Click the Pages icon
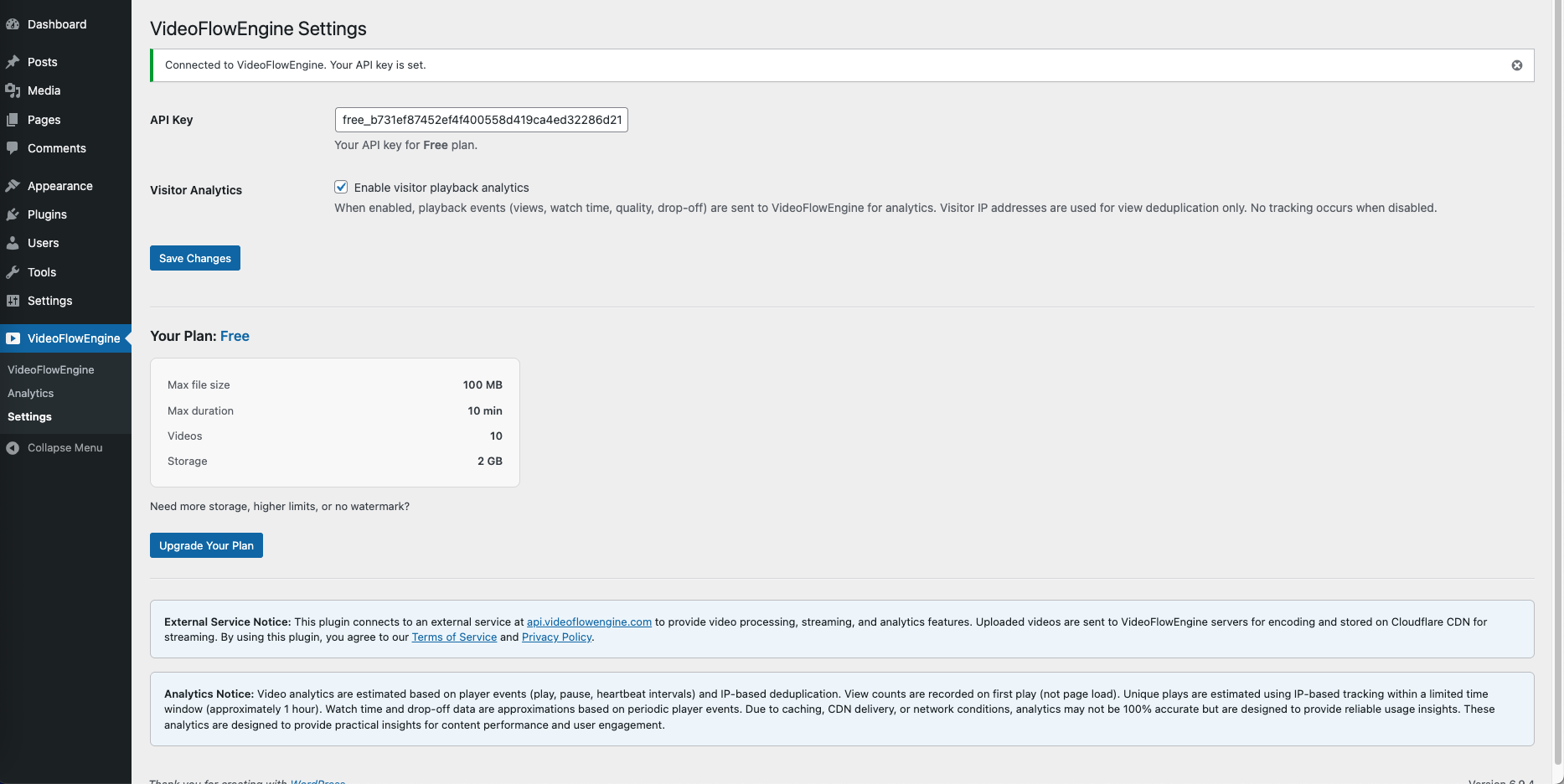 13,119
